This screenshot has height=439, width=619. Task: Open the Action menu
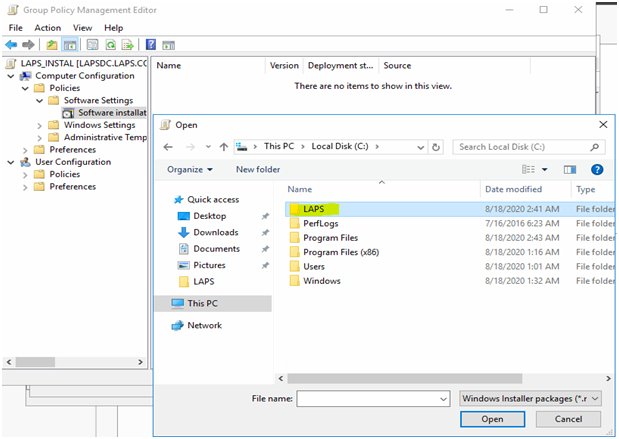48,28
